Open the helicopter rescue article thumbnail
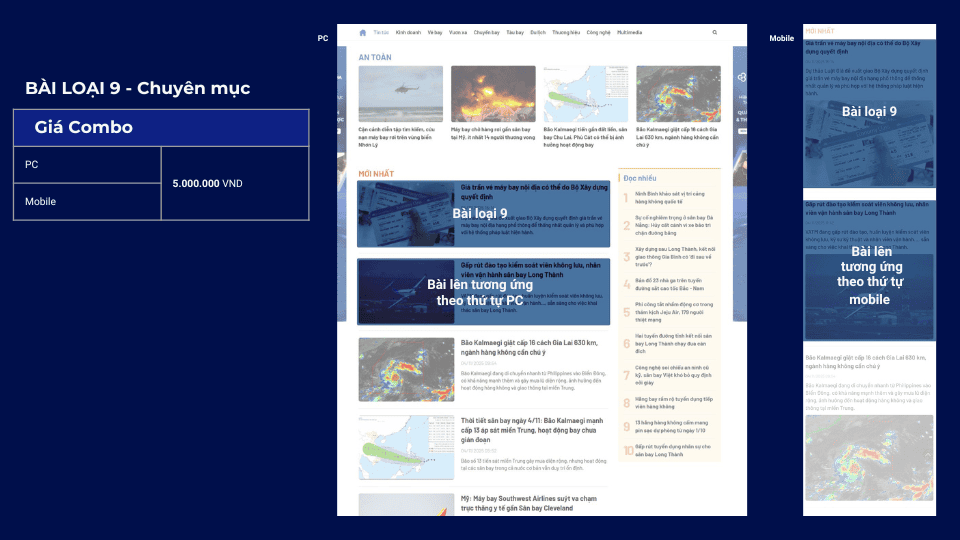This screenshot has width=960, height=540. pyautogui.click(x=400, y=94)
